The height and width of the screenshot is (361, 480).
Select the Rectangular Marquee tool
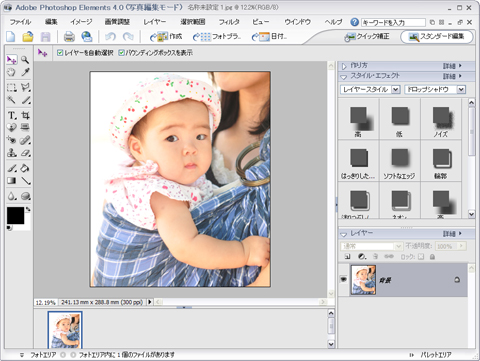coord(12,87)
